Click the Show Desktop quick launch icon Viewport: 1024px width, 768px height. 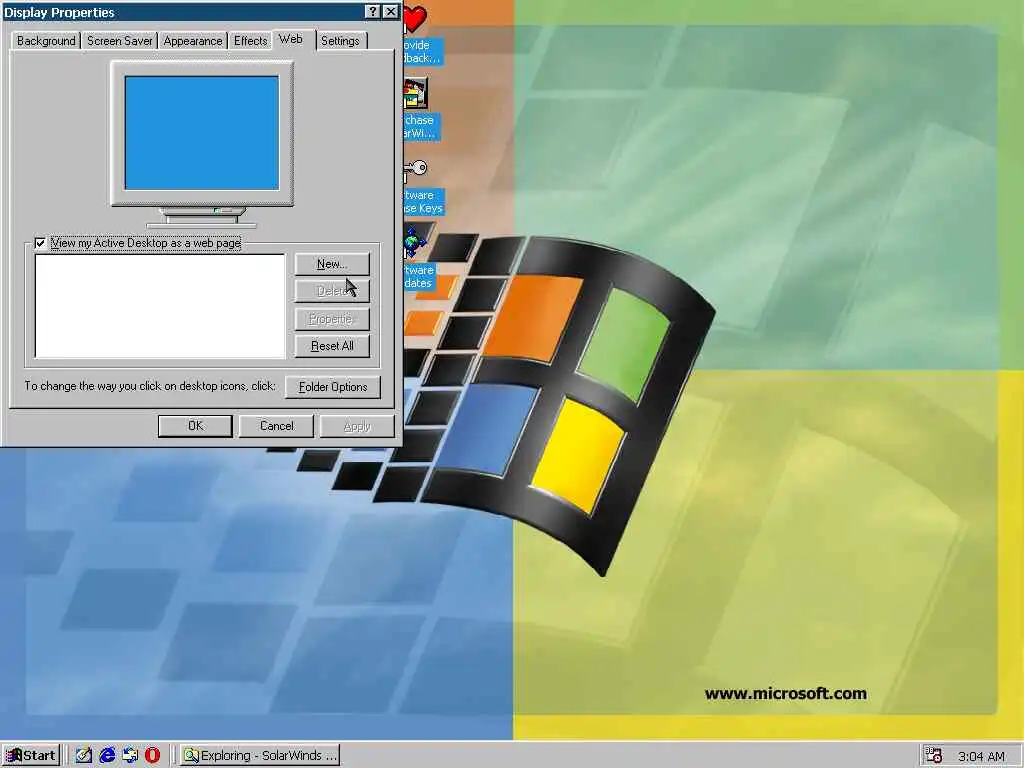[84, 756]
